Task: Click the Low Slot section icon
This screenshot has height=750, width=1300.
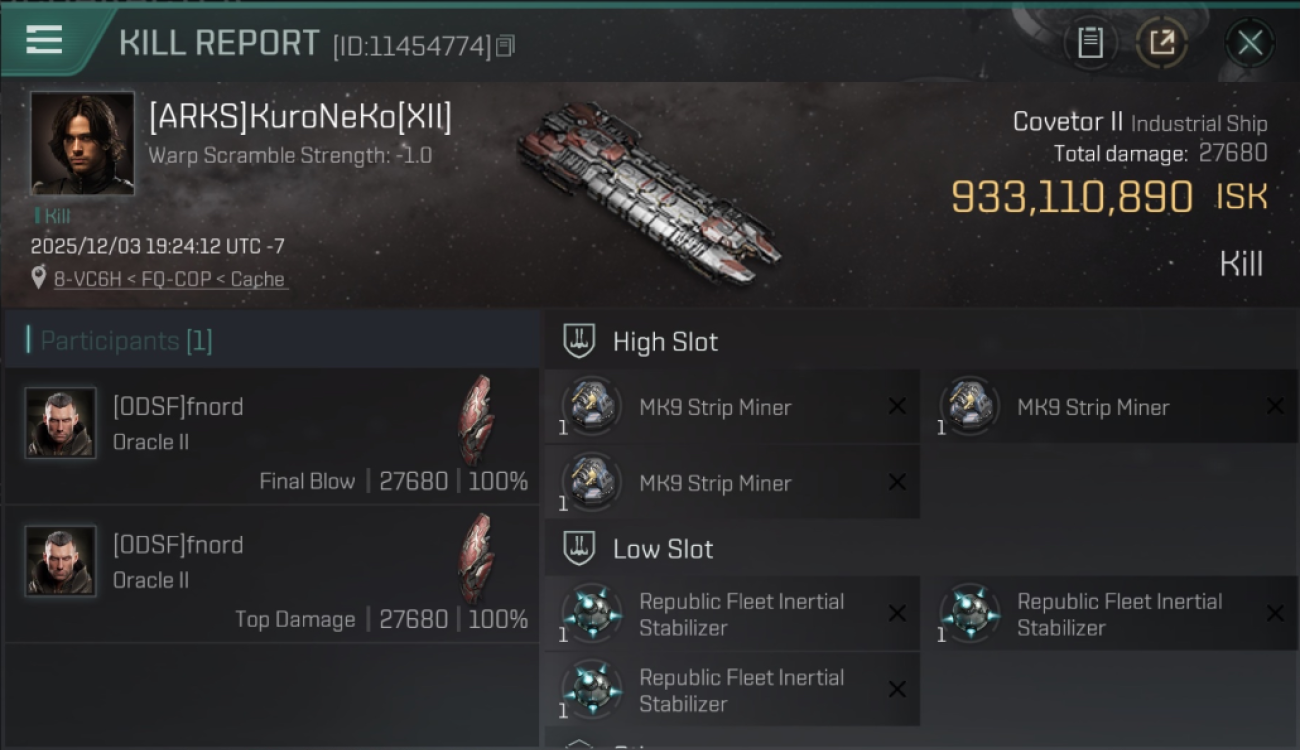Action: pyautogui.click(x=579, y=548)
